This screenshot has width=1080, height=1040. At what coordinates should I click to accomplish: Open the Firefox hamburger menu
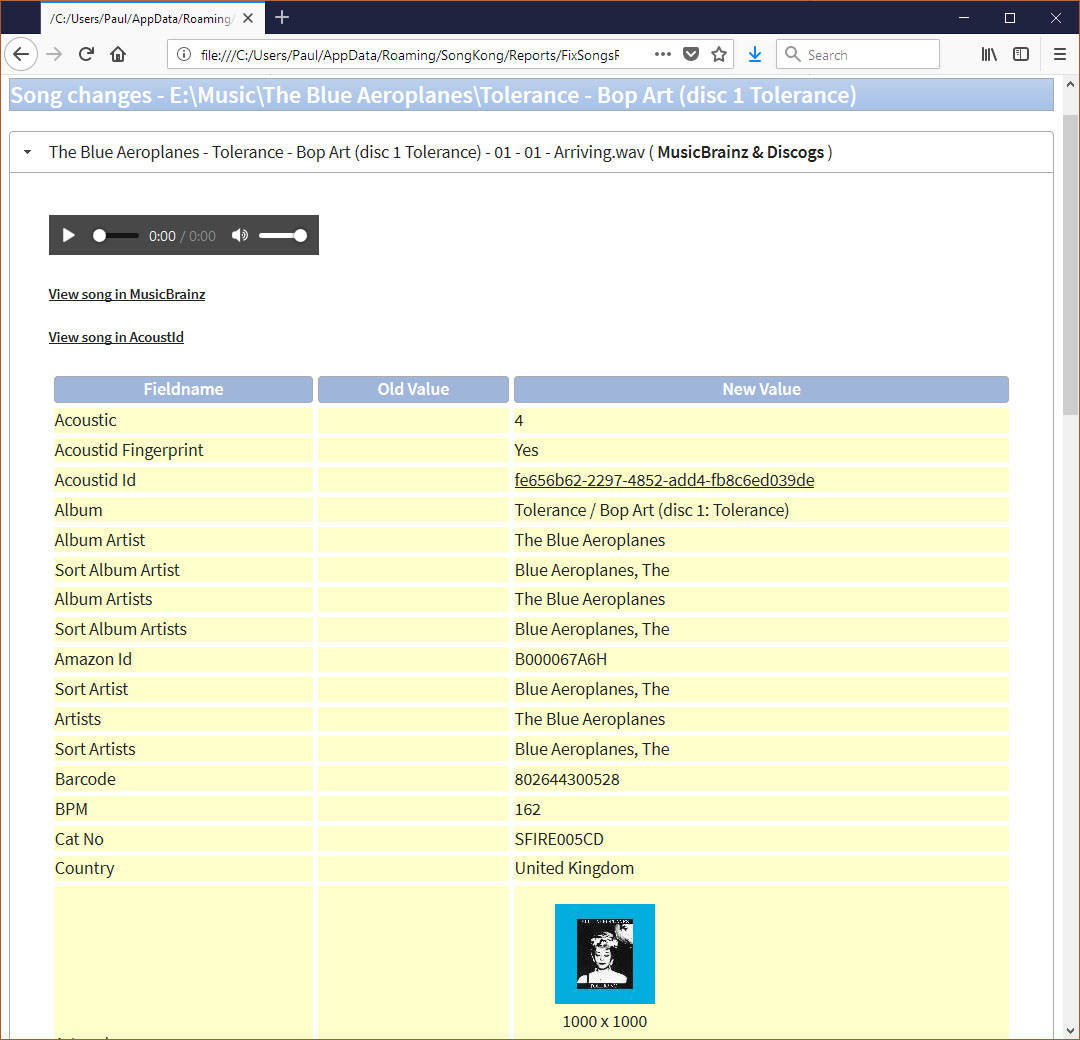[1059, 54]
